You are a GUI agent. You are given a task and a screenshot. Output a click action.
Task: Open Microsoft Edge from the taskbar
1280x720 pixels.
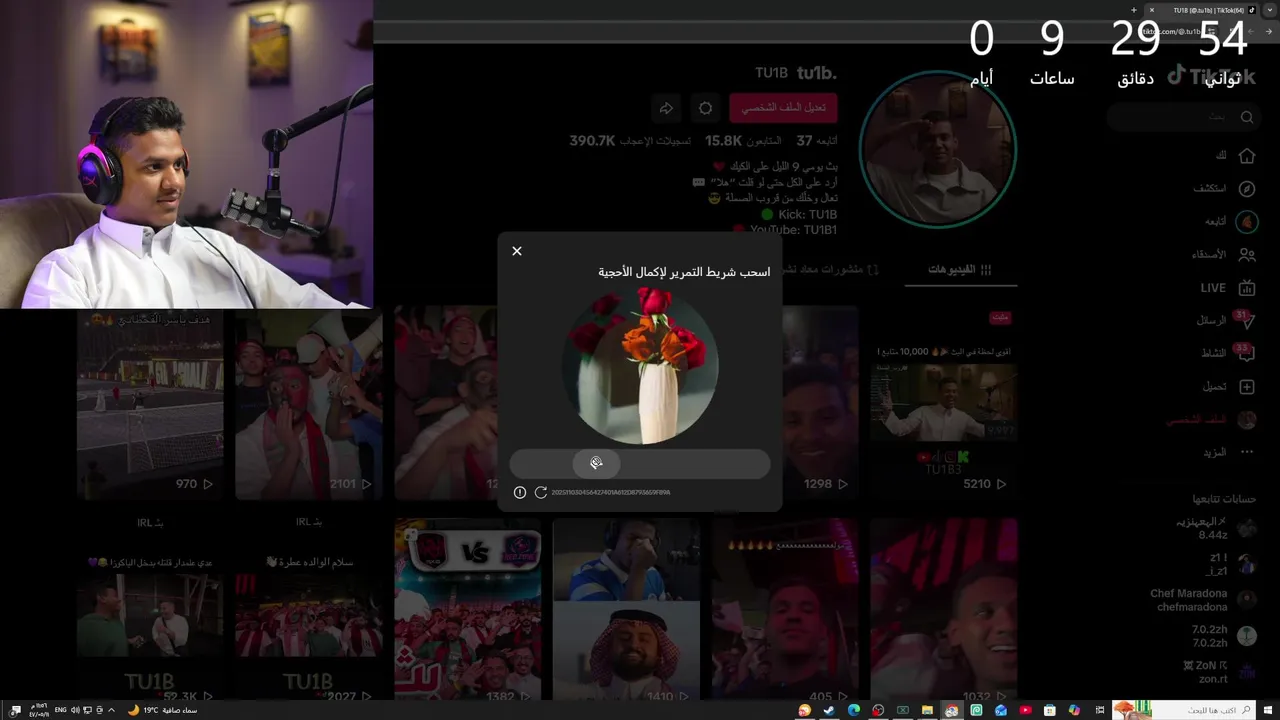[853, 710]
